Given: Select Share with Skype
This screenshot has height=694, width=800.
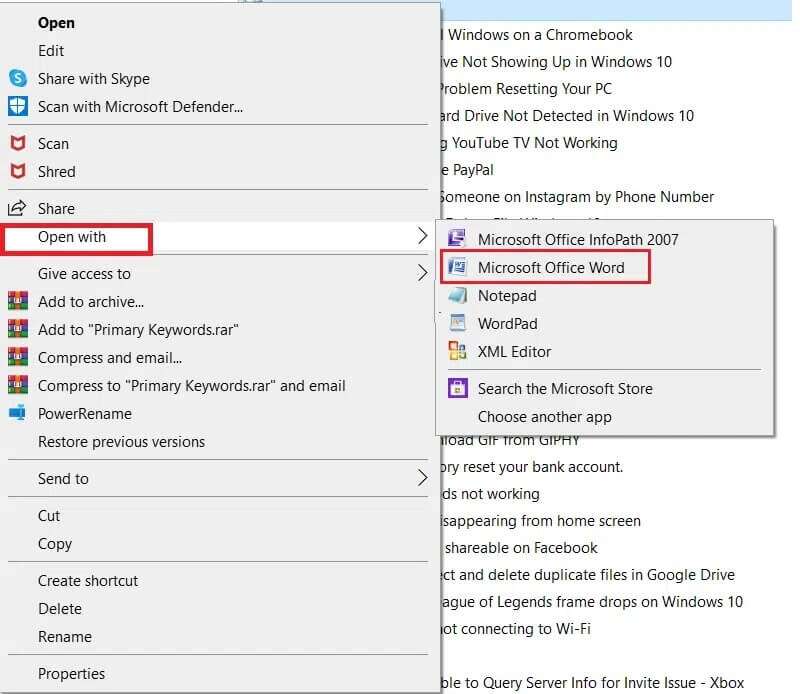Looking at the screenshot, I should coord(218,78).
